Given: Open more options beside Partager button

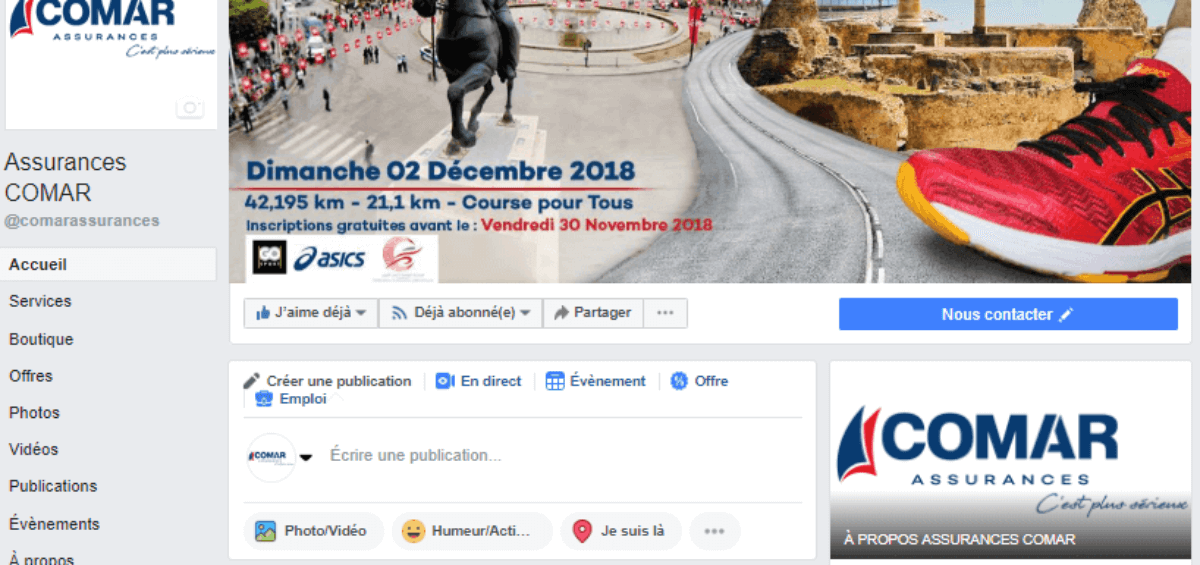Looking at the screenshot, I should [665, 313].
